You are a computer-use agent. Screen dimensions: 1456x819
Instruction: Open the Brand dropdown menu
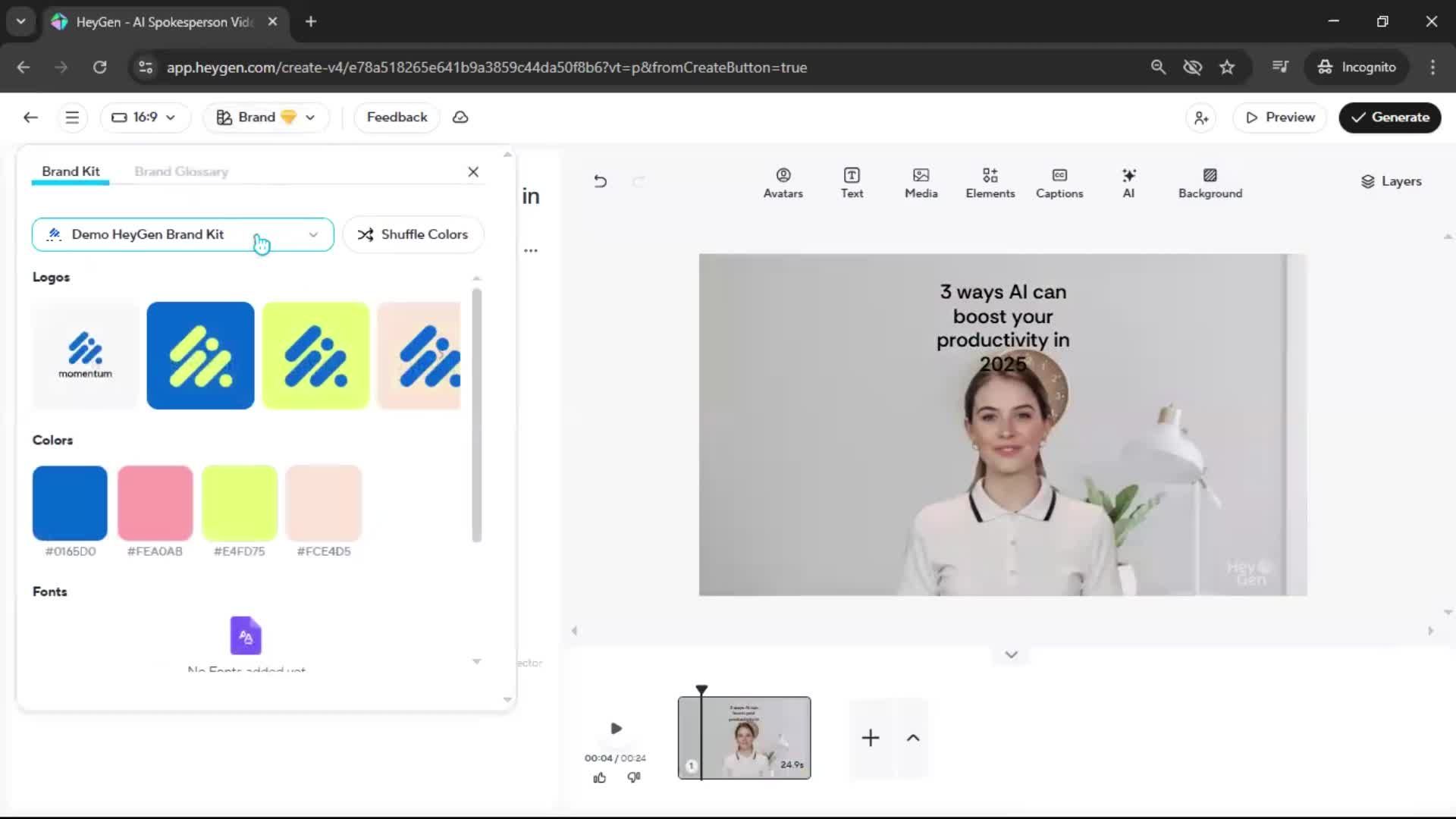pos(265,118)
